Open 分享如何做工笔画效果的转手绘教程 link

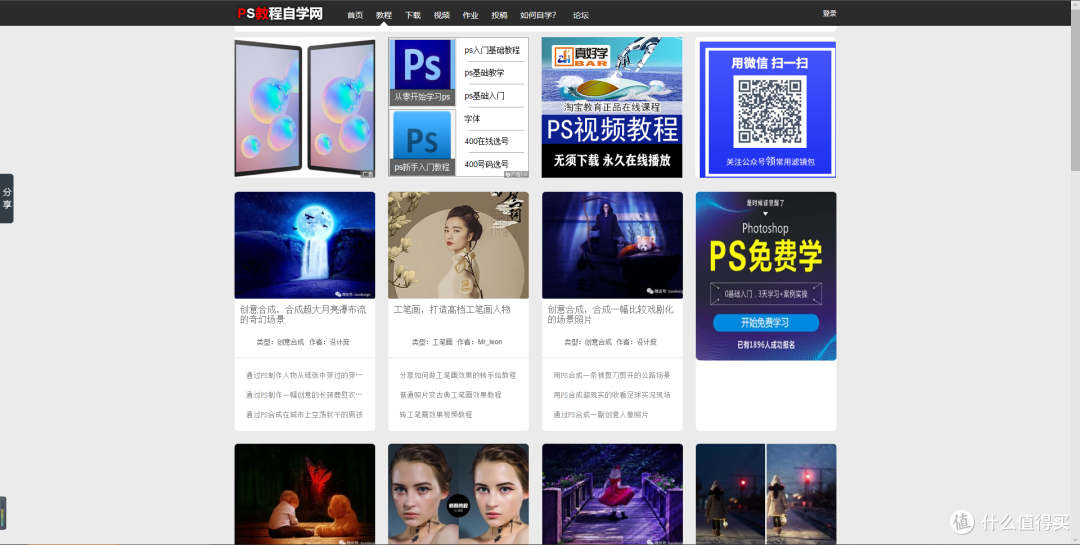click(x=457, y=376)
